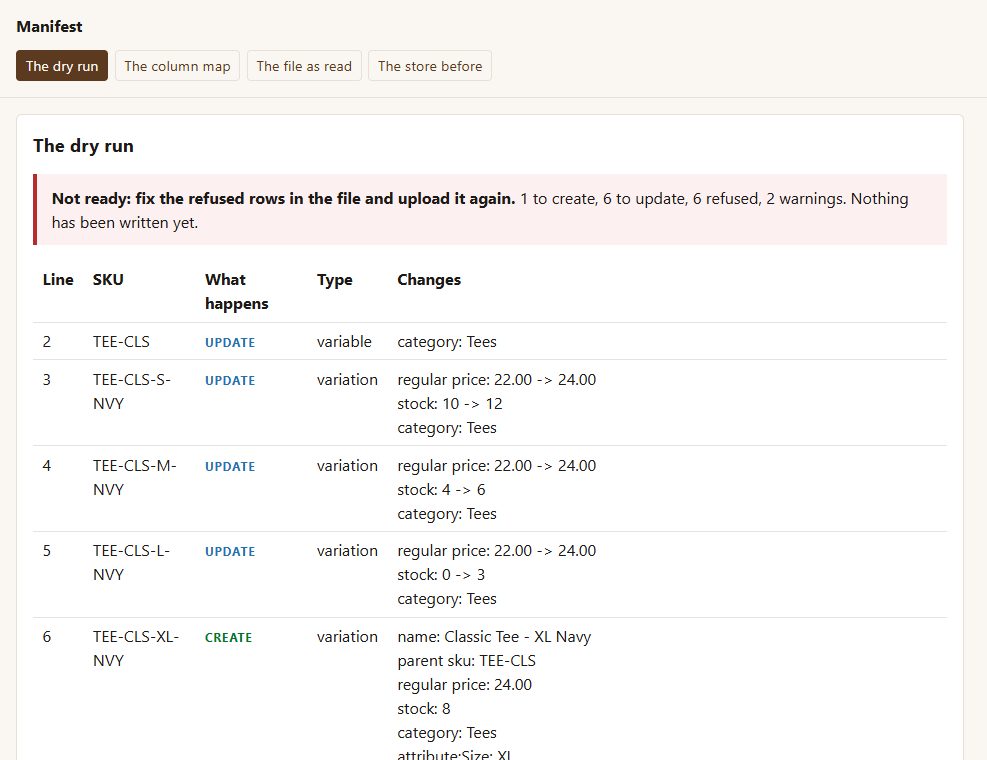Click 'variation' type in line 6
The width and height of the screenshot is (987, 760).
(x=347, y=637)
